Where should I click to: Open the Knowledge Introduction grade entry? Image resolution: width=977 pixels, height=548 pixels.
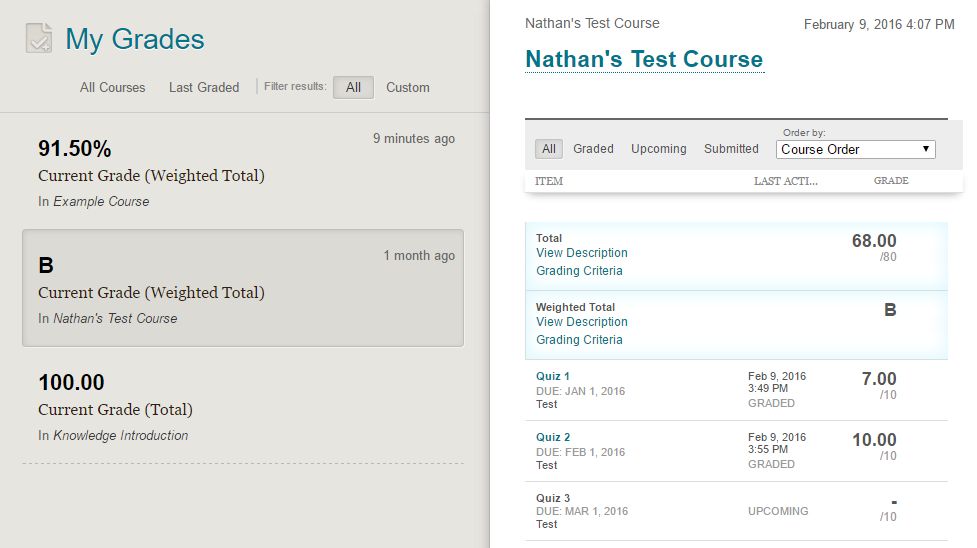tap(243, 405)
